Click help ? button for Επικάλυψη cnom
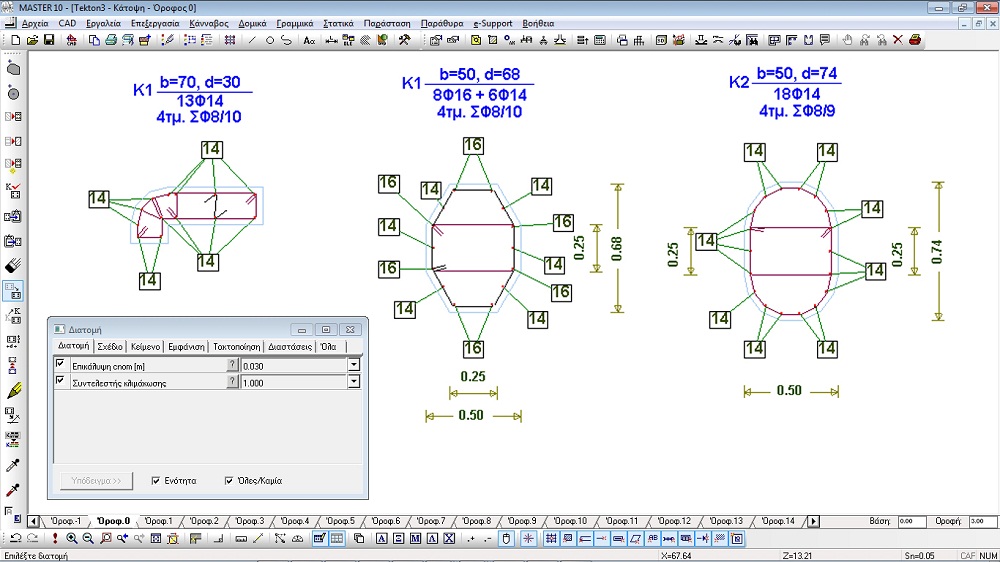This screenshot has height=562, width=1000. click(x=232, y=365)
